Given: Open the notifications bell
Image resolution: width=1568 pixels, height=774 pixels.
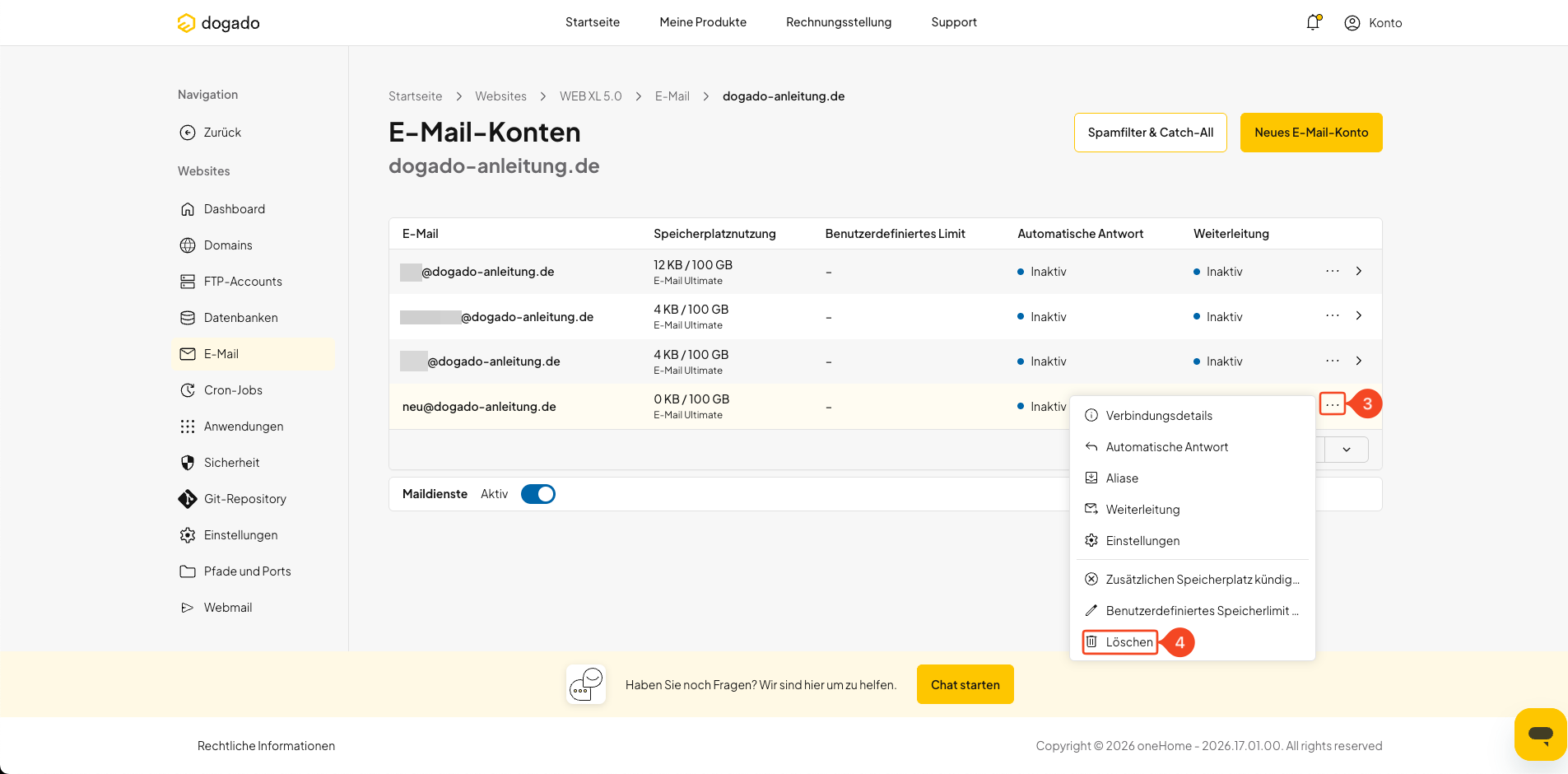Looking at the screenshot, I should 1313,22.
